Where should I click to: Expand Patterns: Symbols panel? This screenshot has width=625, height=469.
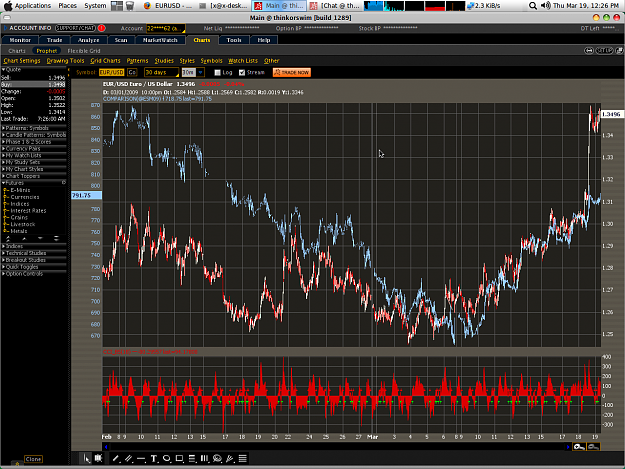tap(34, 128)
